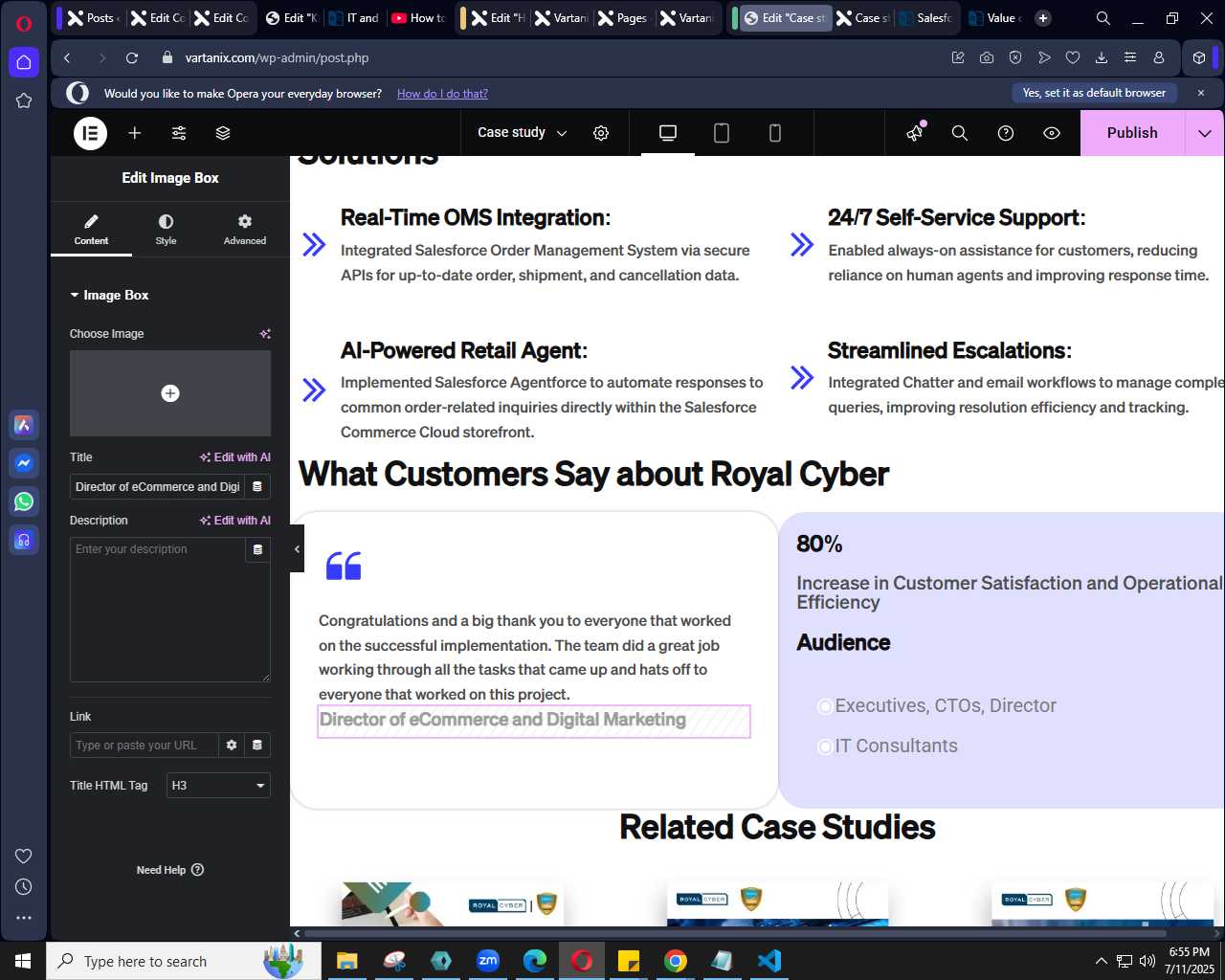Select Executives, CTOs, Director radio option
This screenshot has height=980, width=1225.
pyautogui.click(x=825, y=706)
